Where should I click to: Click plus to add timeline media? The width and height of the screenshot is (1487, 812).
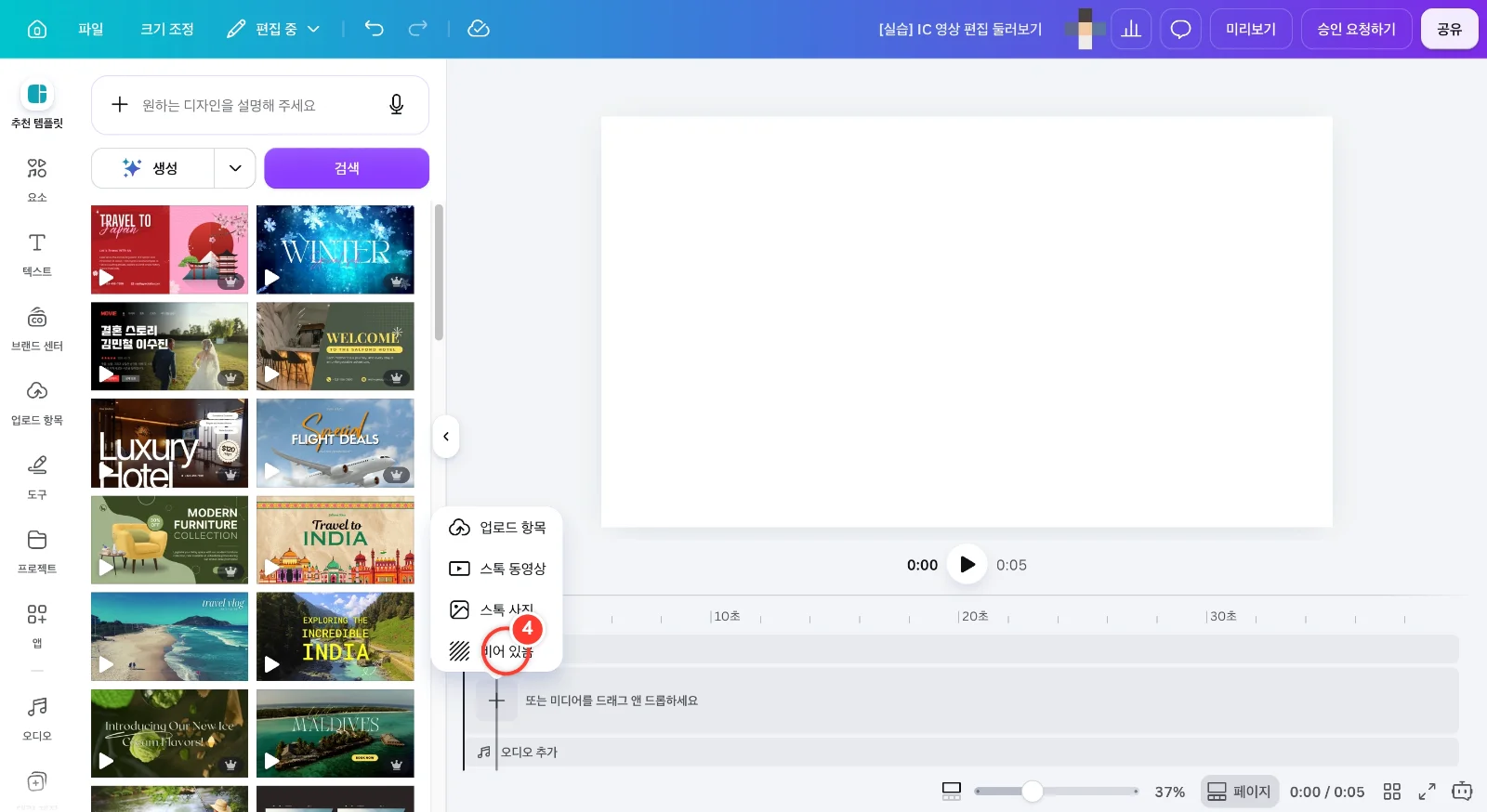pos(496,701)
